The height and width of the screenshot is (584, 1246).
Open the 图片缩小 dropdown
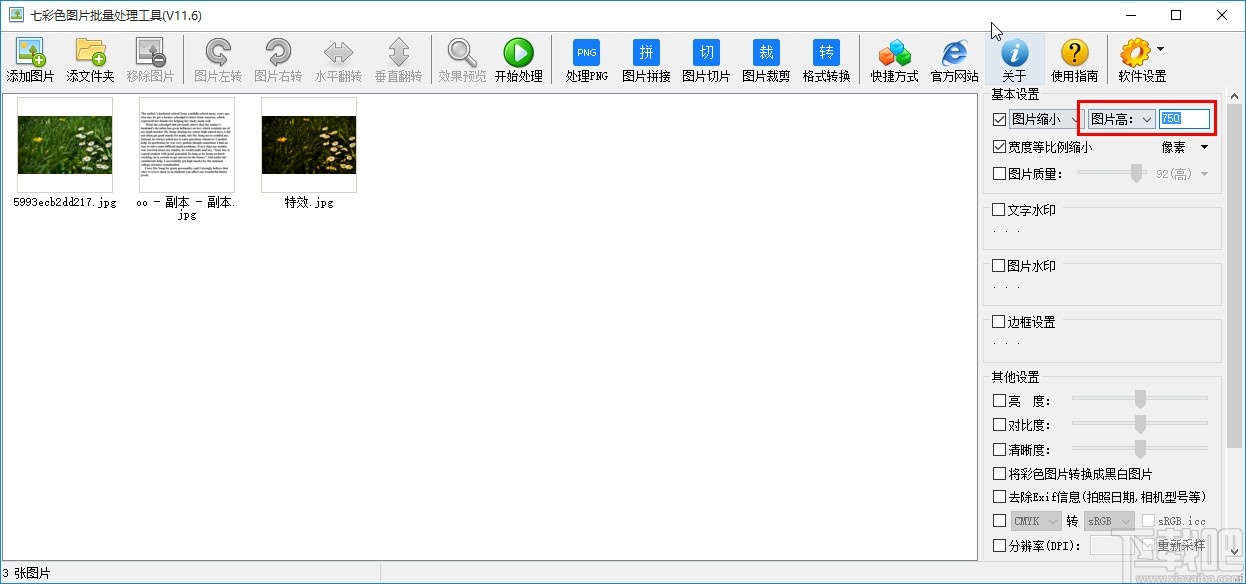click(x=1047, y=119)
